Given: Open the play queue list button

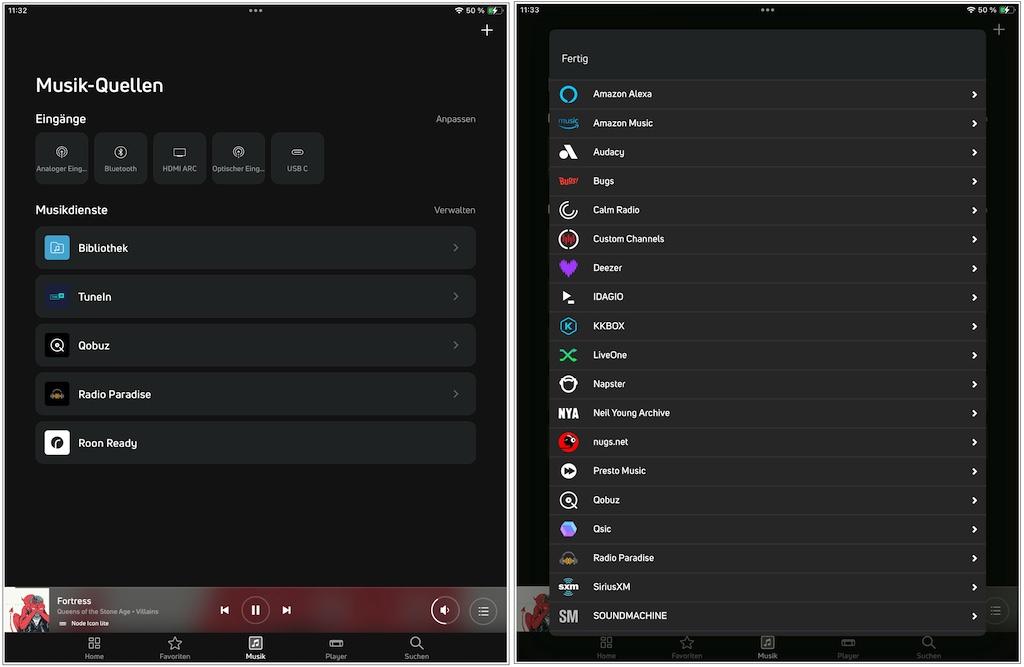Looking at the screenshot, I should coord(483,611).
